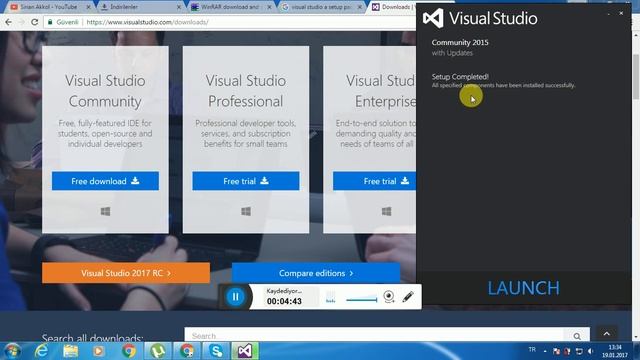640x360 pixels.
Task: Click the Windows logo under Visual Studio Enterprise
Action: coord(386,211)
